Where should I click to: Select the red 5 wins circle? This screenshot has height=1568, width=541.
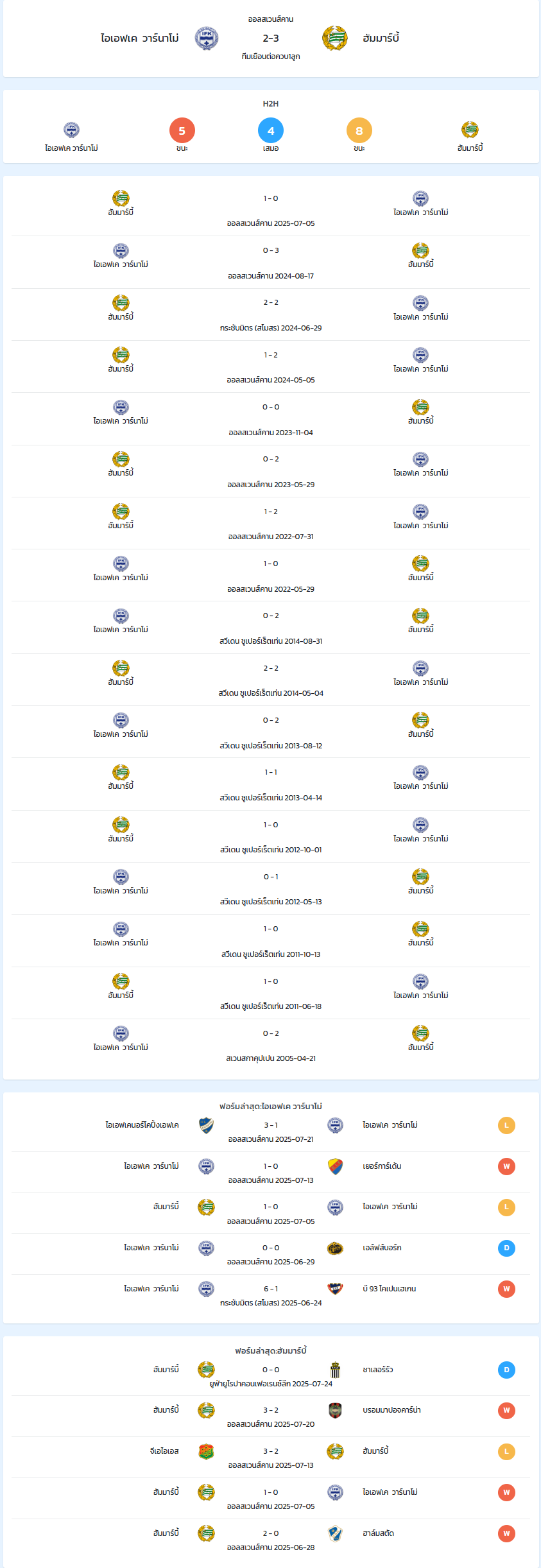pyautogui.click(x=182, y=131)
